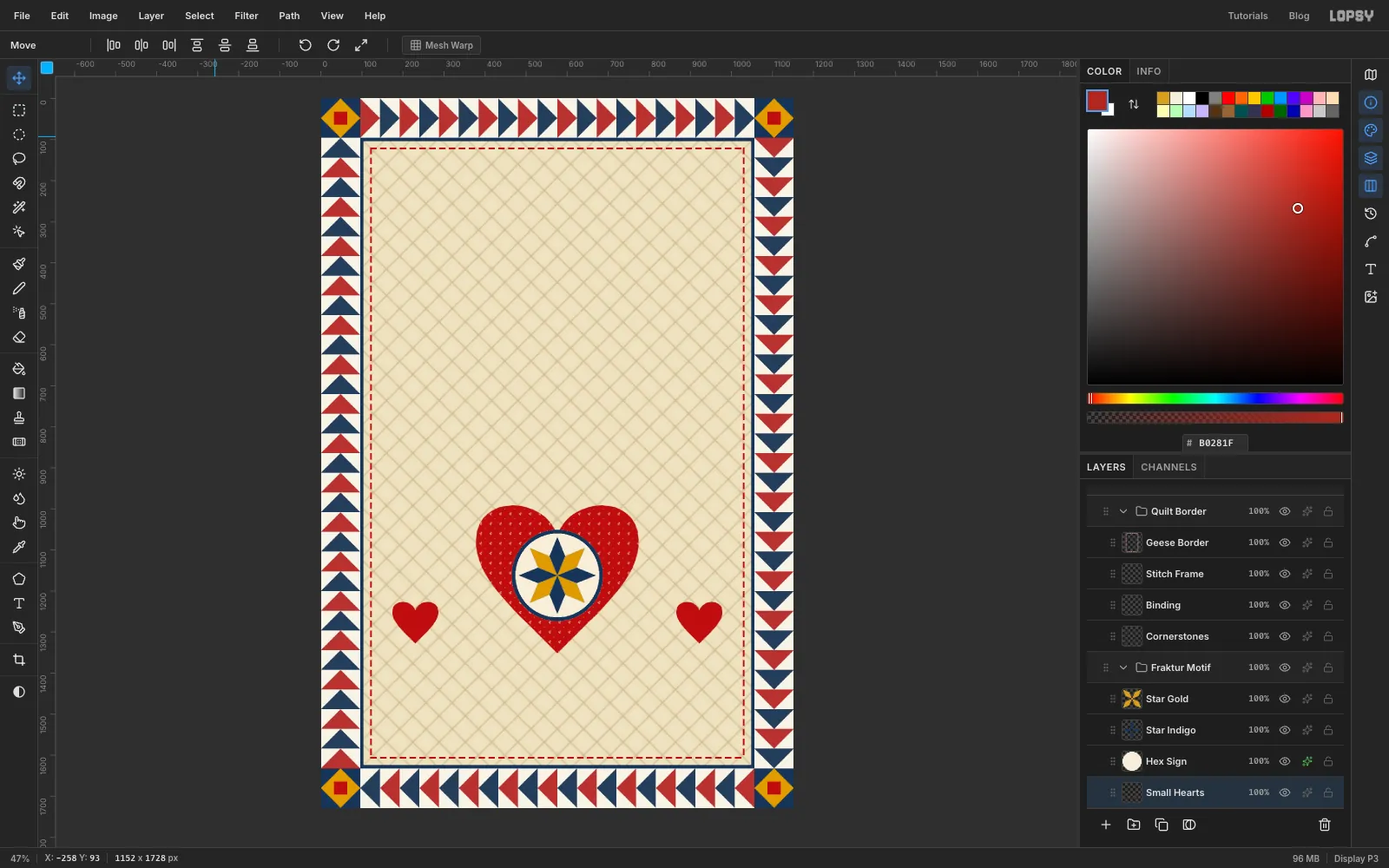Toggle visibility of Star Gold layer
Viewport: 1389px width, 868px height.
pos(1285,699)
